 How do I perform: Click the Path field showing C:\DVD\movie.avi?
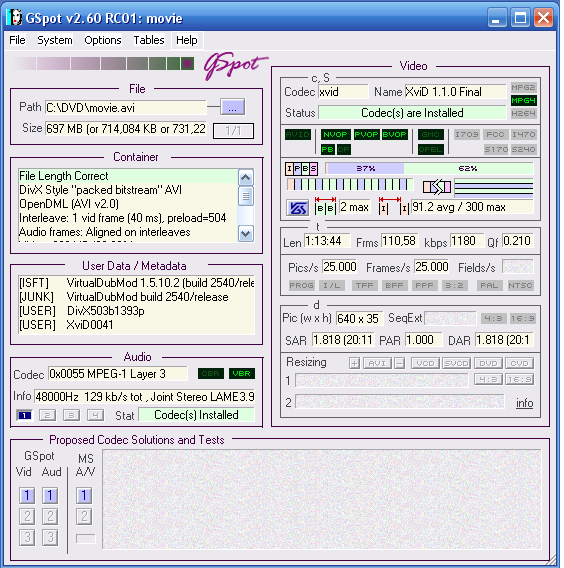(x=125, y=108)
